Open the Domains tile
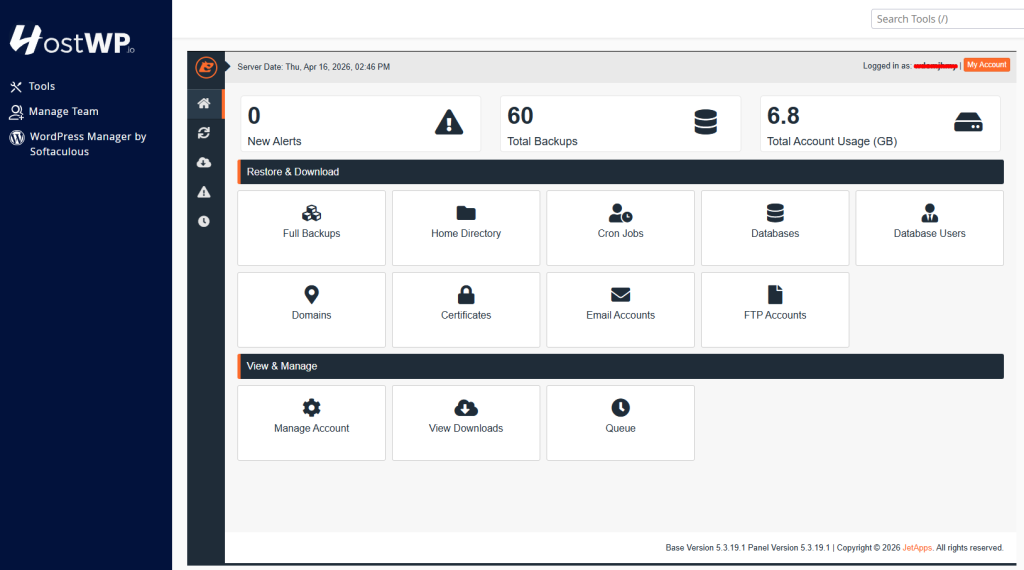 [x=311, y=310]
